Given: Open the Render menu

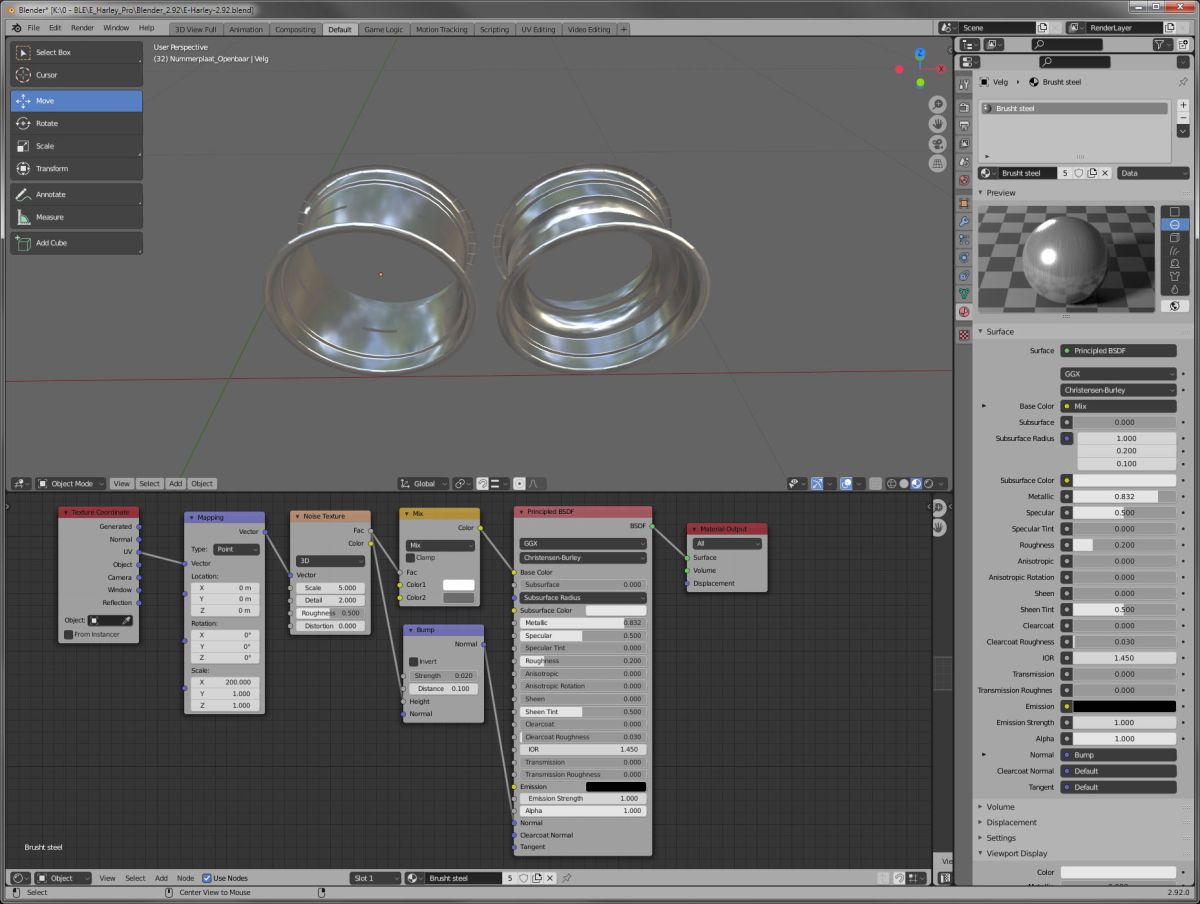Looking at the screenshot, I should tap(83, 28).
